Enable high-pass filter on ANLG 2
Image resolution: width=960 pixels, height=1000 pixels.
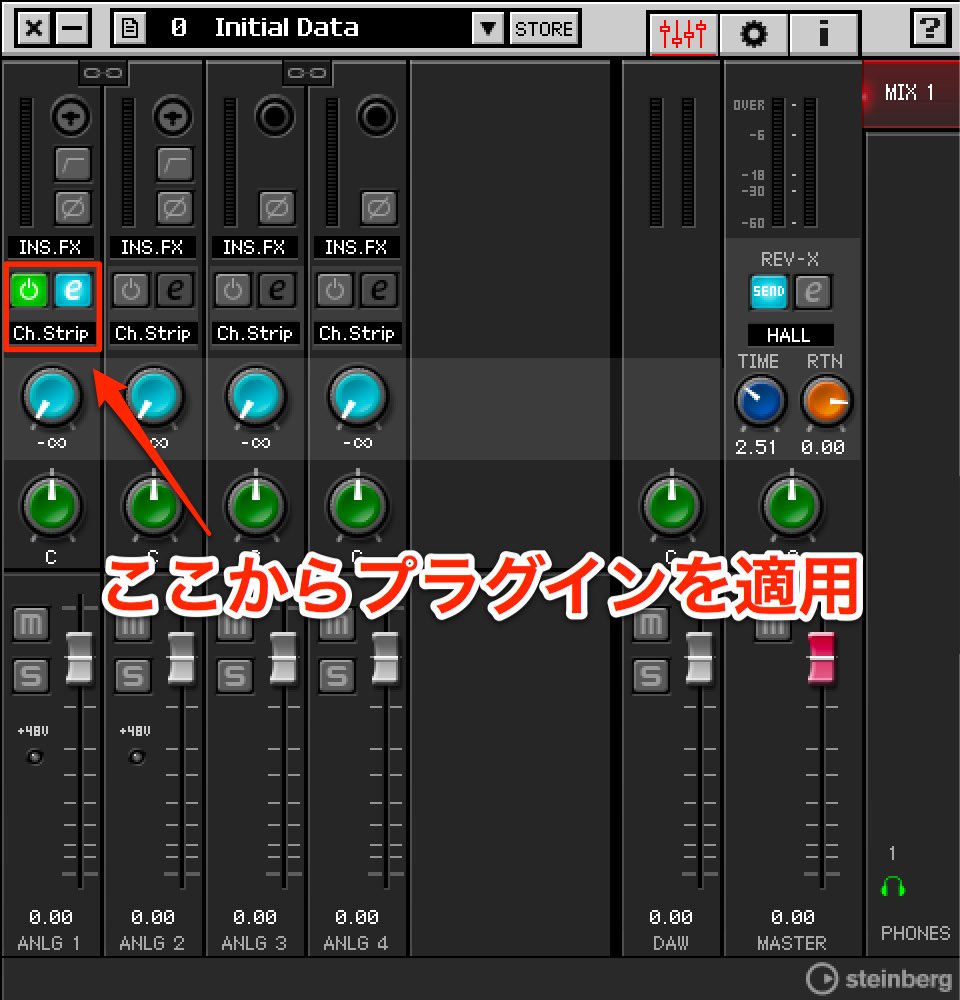coord(175,165)
